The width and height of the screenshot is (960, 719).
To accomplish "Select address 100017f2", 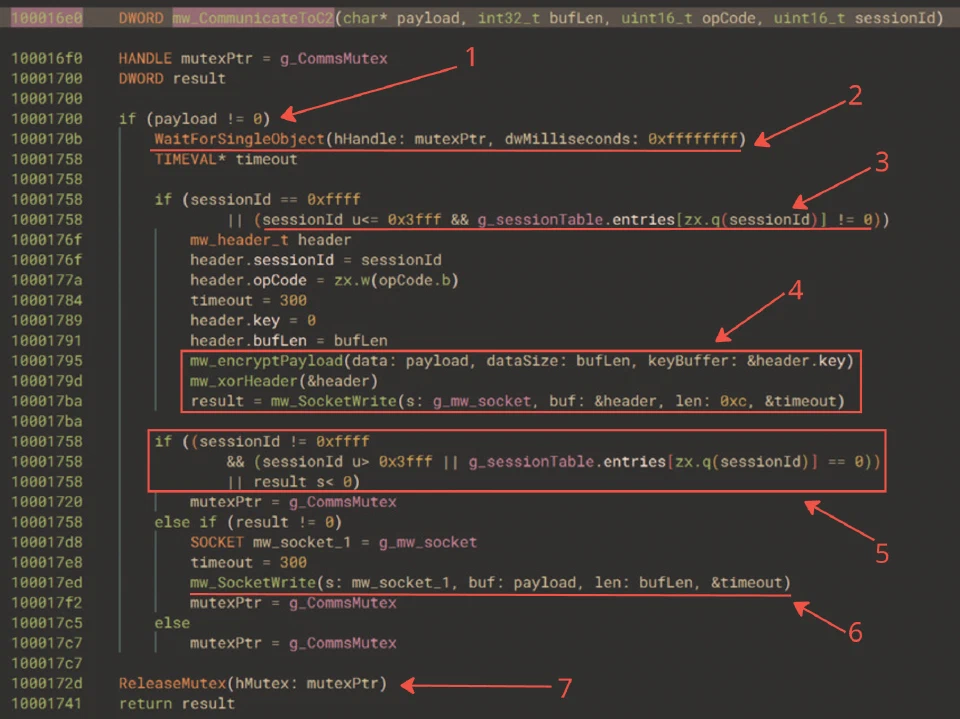I will point(47,603).
